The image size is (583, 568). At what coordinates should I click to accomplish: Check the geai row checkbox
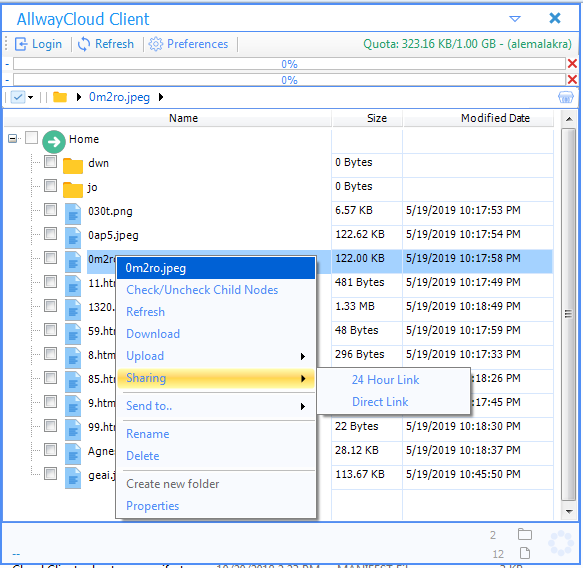tap(50, 474)
